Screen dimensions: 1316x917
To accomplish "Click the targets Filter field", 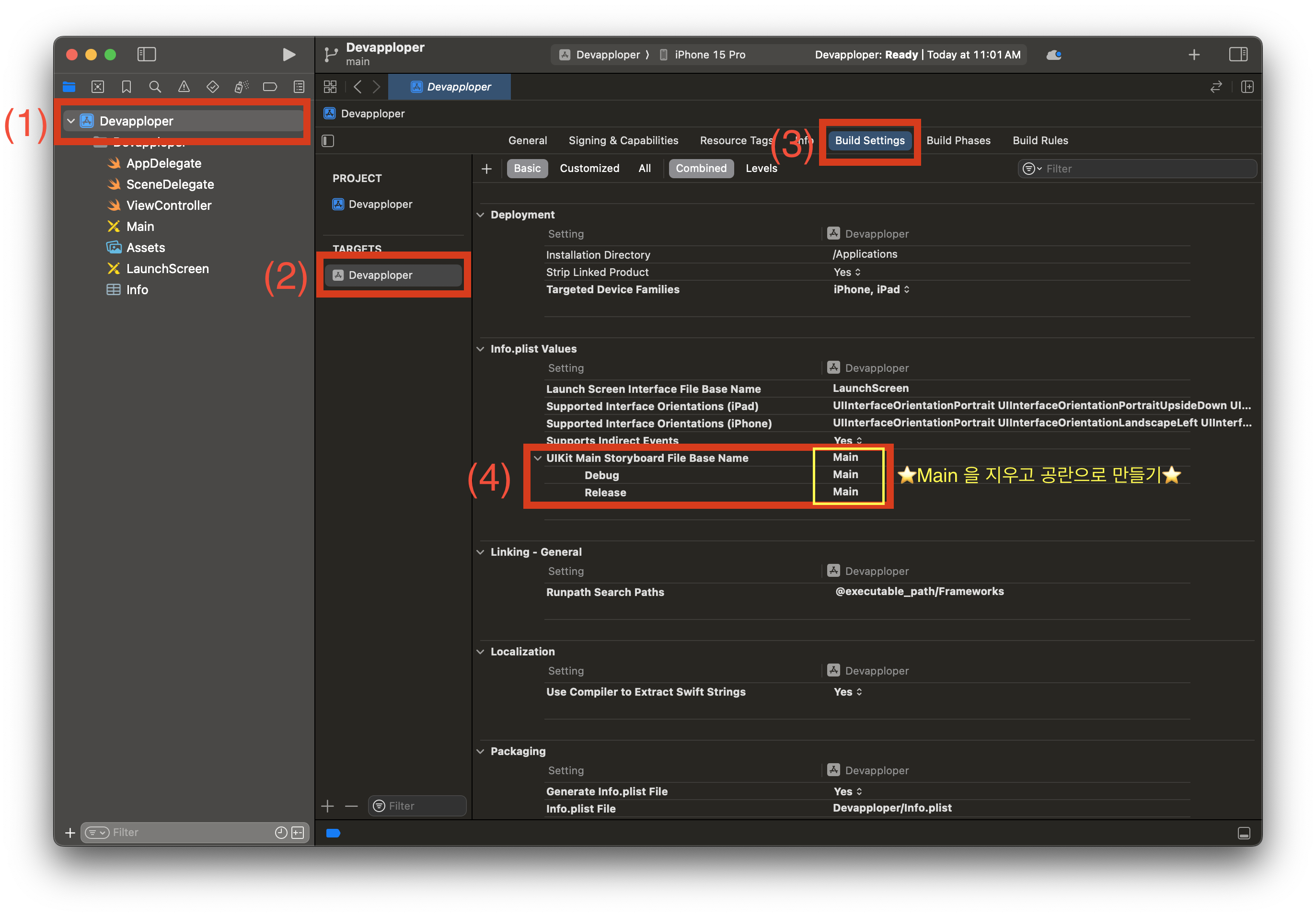I will tap(416, 806).
